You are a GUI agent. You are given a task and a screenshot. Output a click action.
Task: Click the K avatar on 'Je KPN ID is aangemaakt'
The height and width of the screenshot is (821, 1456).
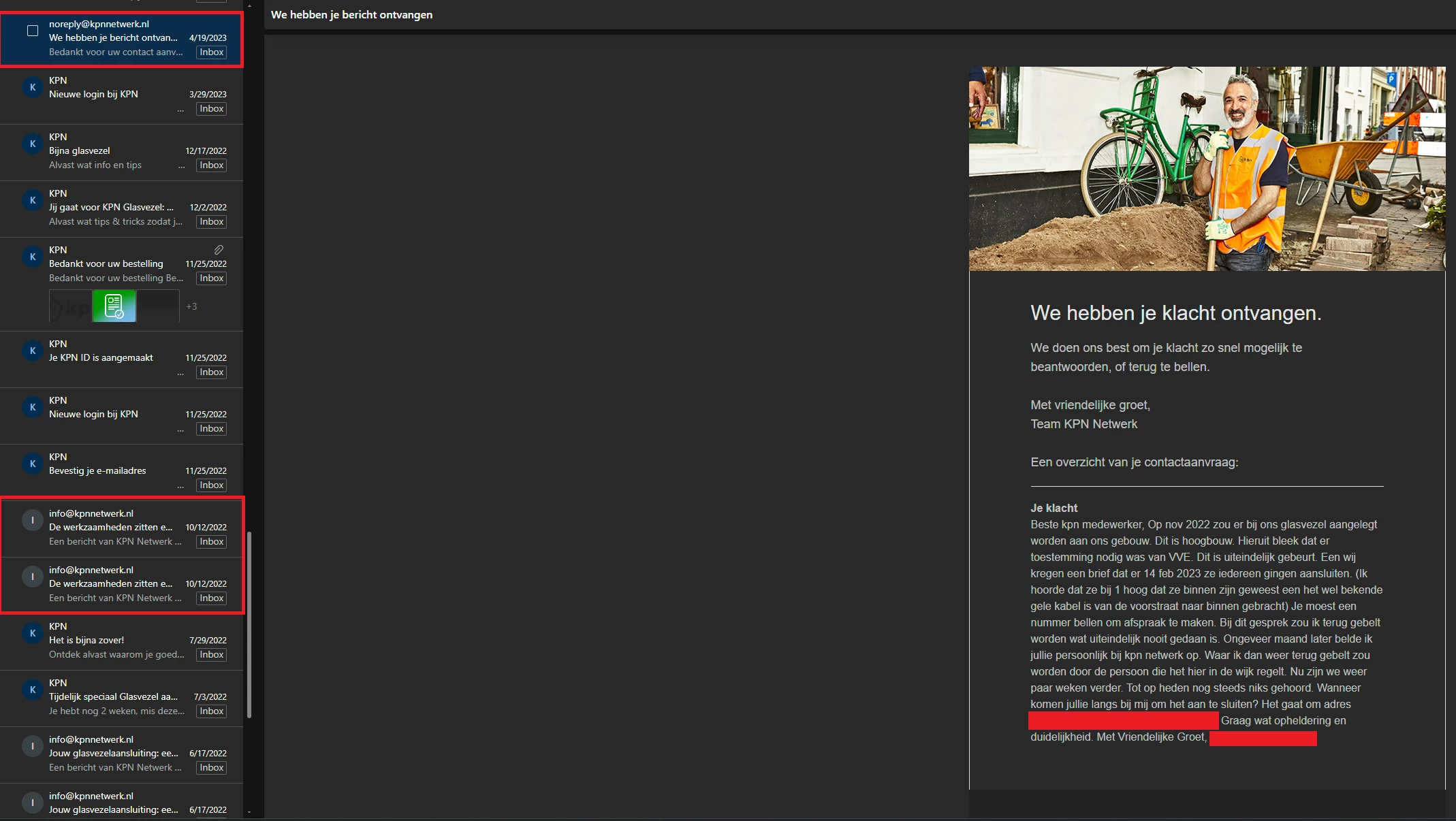[32, 351]
